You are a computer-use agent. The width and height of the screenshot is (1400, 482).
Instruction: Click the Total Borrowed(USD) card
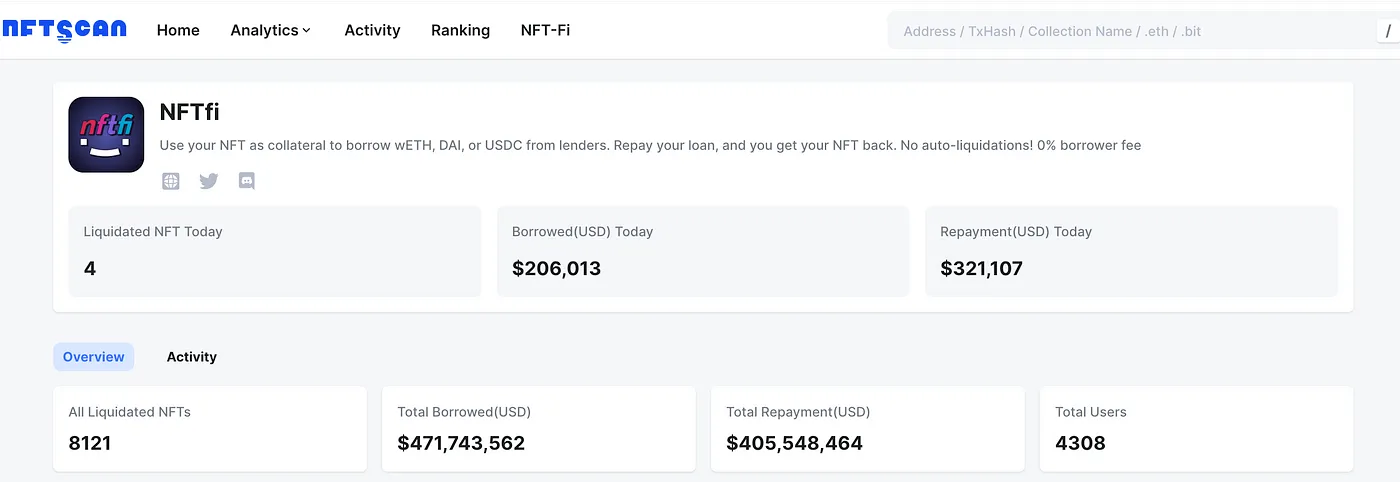coord(538,429)
